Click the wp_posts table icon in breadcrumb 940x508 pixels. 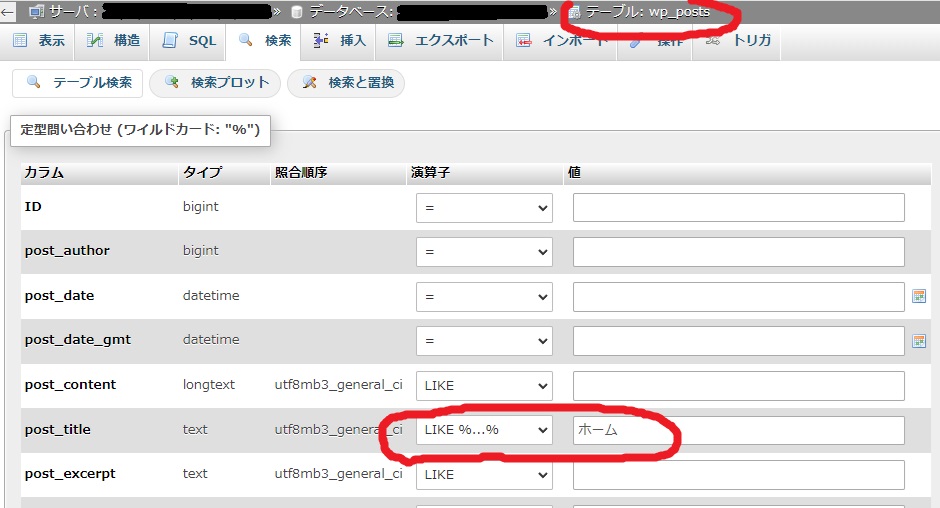coord(574,12)
